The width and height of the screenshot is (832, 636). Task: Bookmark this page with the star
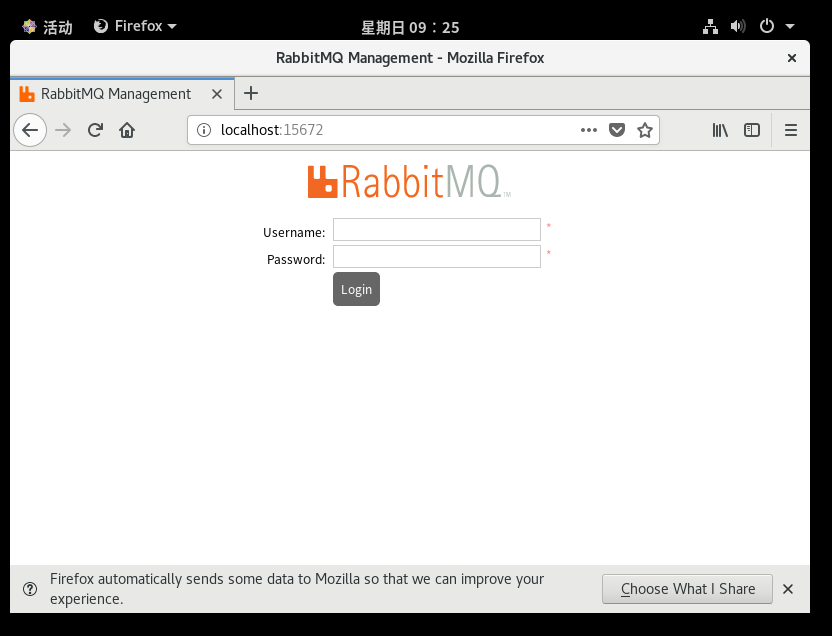click(x=645, y=130)
